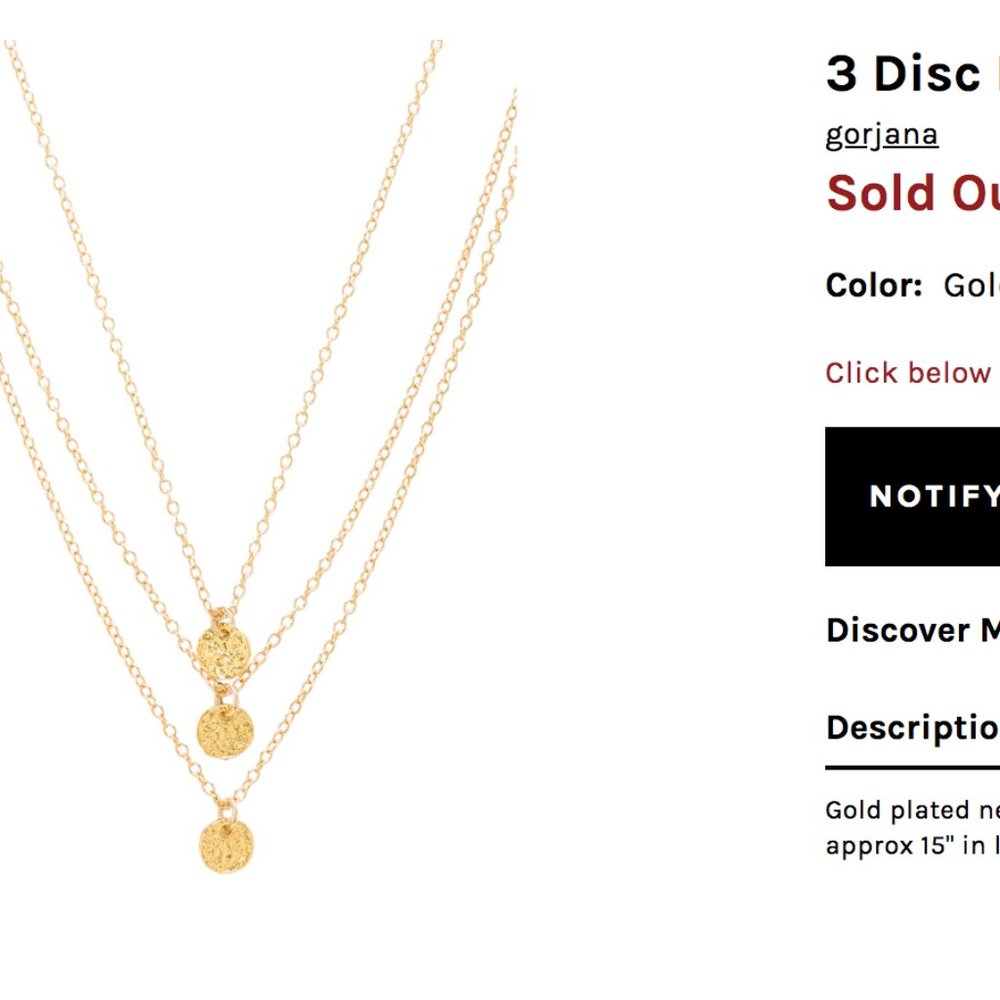Click the product title starting with 3 Disc
The width and height of the screenshot is (1000, 1000).
tap(905, 72)
